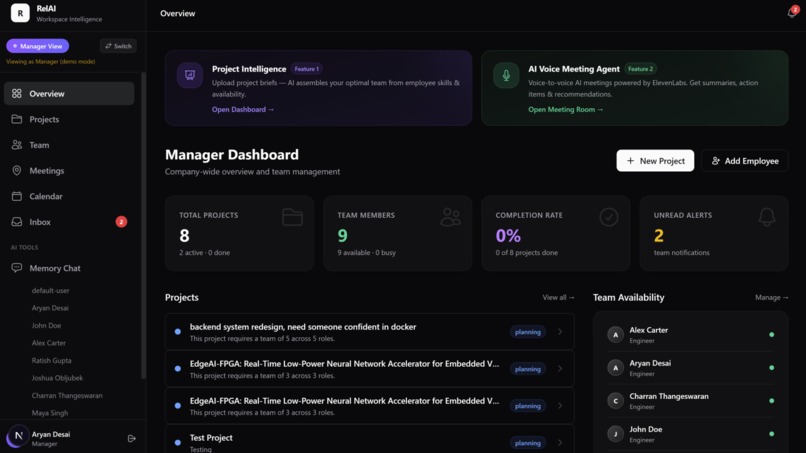Select Maya Singh memory chat
This screenshot has height=453, width=806.
pos(50,413)
